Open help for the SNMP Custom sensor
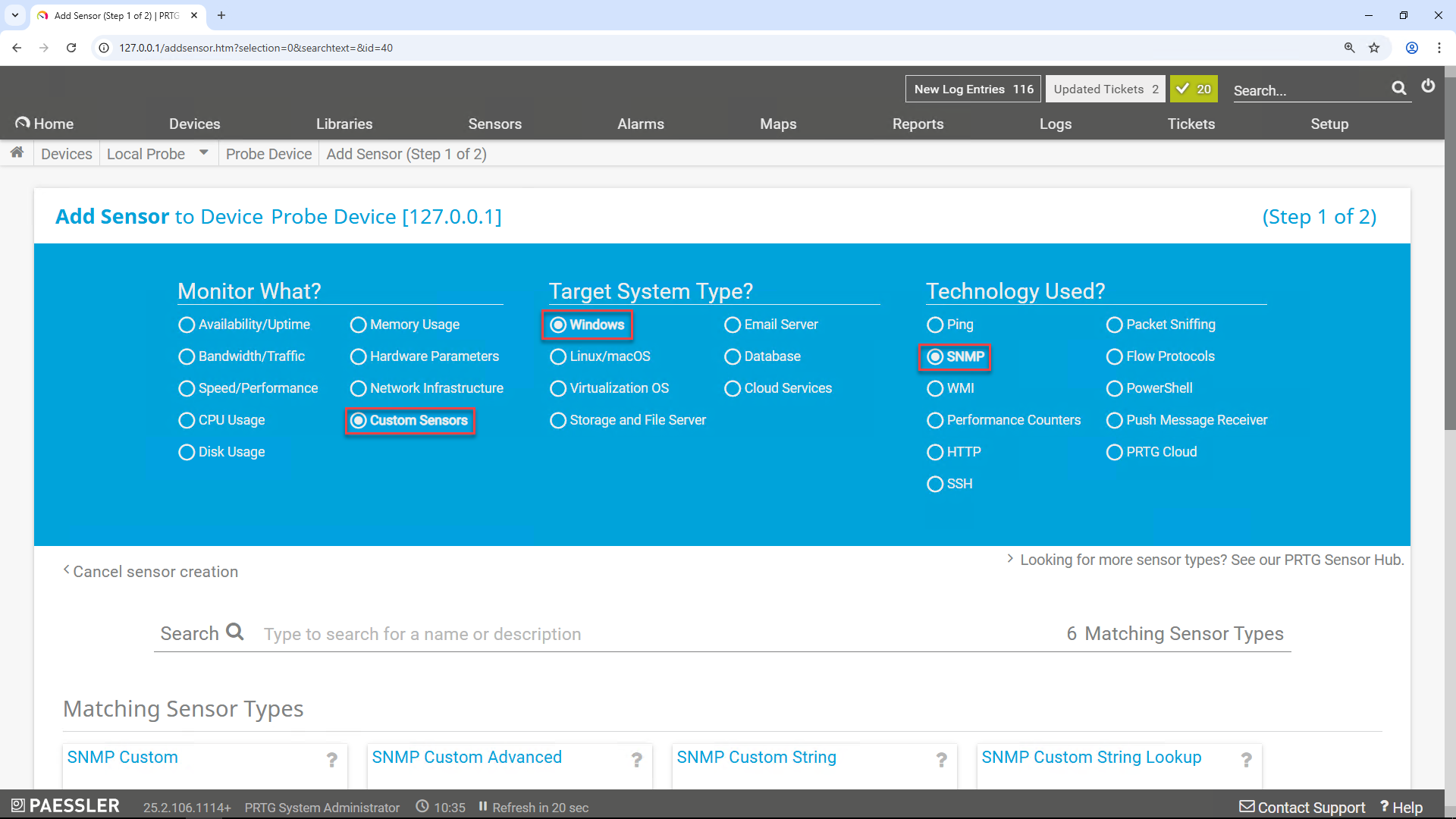1456x819 pixels. click(332, 759)
